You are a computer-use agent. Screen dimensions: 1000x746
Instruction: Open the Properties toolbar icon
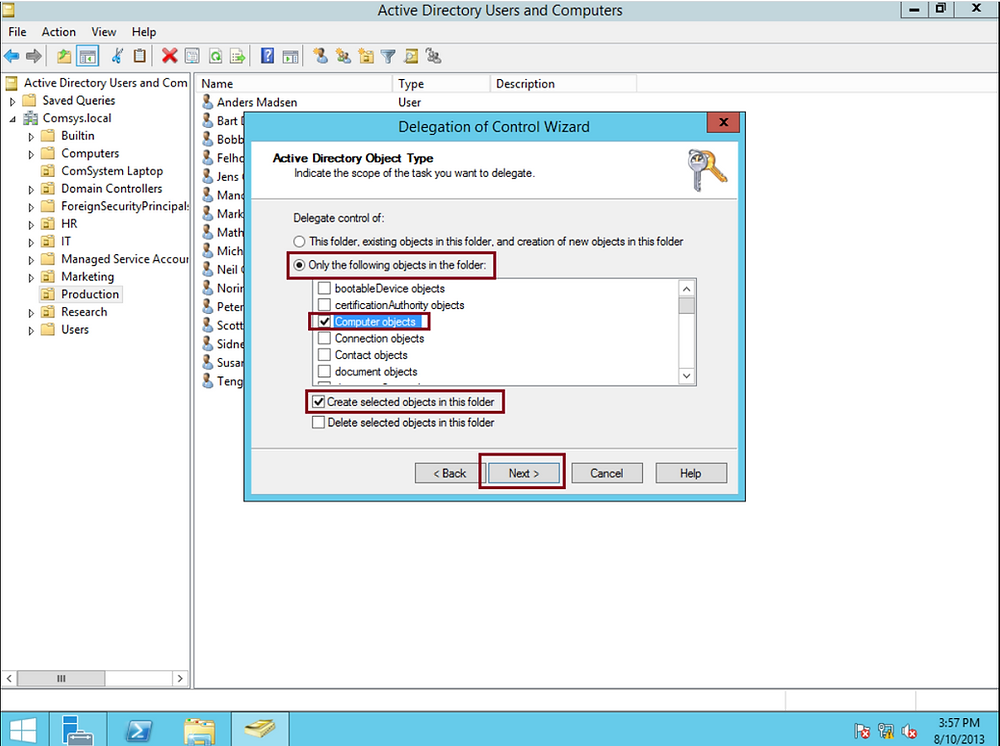(x=192, y=57)
